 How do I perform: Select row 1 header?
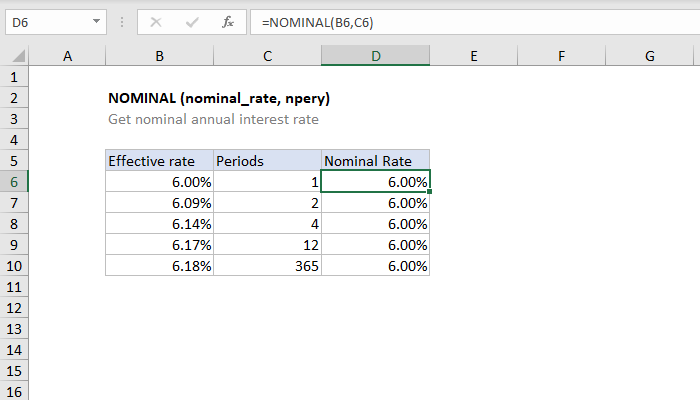[14, 77]
